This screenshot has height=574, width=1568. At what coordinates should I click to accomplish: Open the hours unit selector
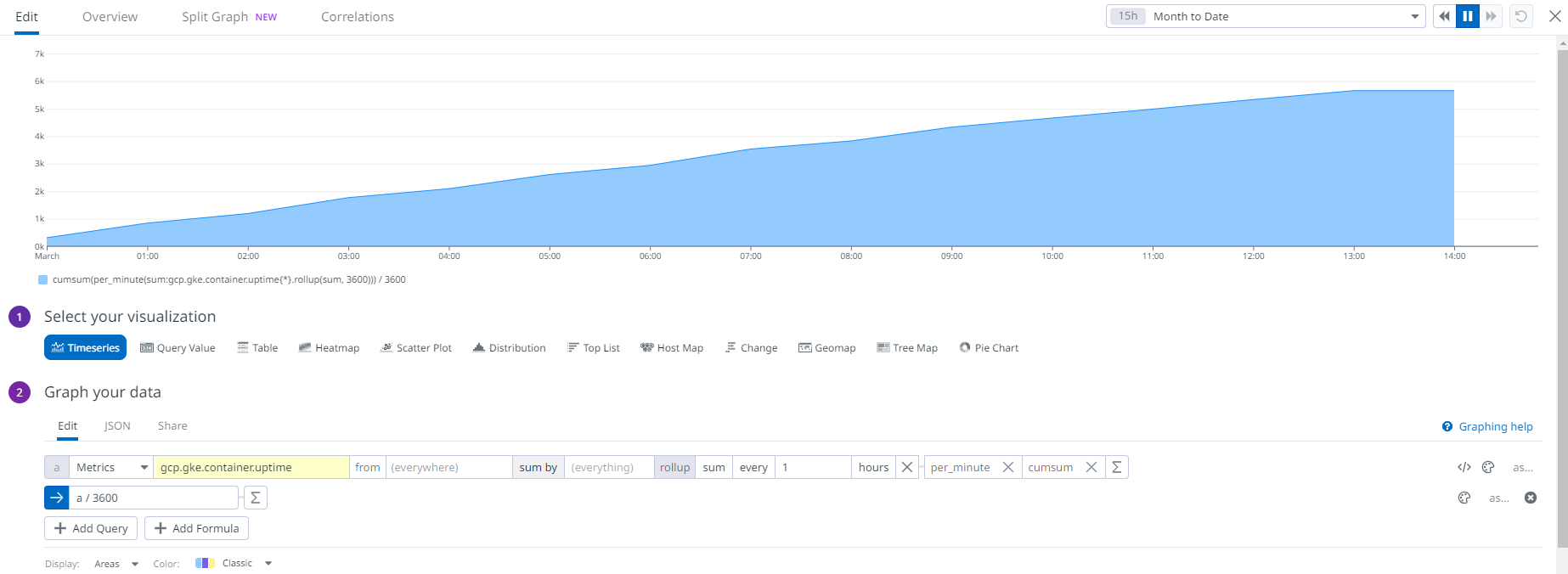coord(873,467)
